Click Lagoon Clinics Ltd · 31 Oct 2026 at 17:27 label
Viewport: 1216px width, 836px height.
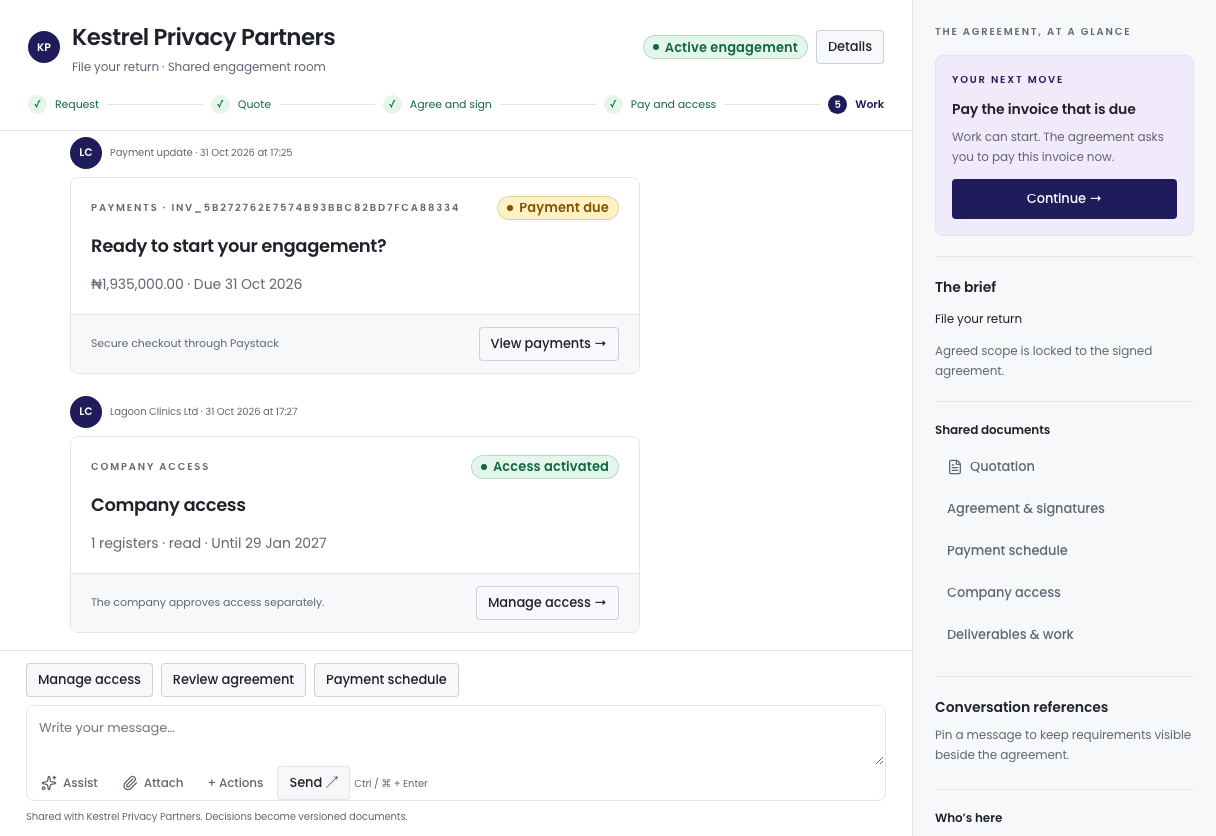(204, 412)
